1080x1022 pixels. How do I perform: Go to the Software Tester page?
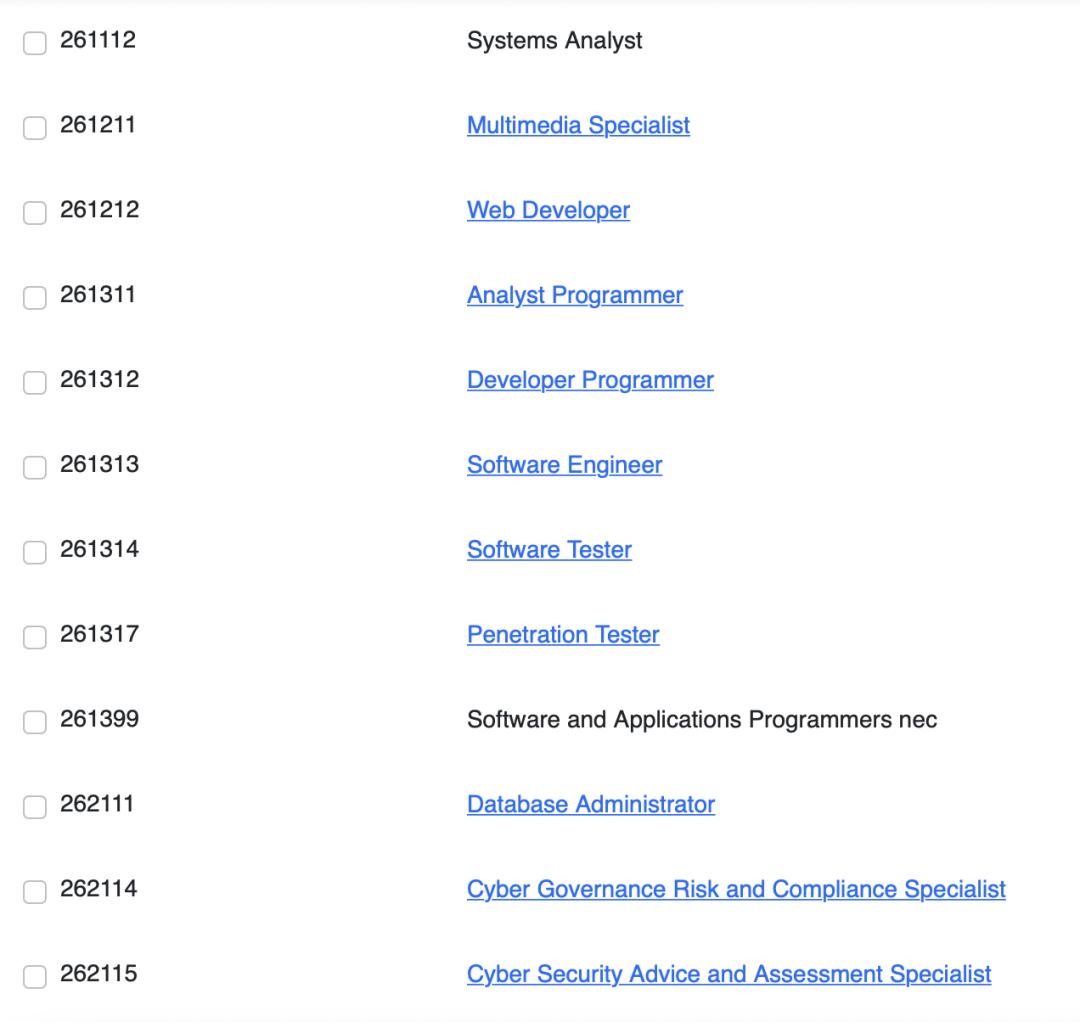(x=549, y=550)
